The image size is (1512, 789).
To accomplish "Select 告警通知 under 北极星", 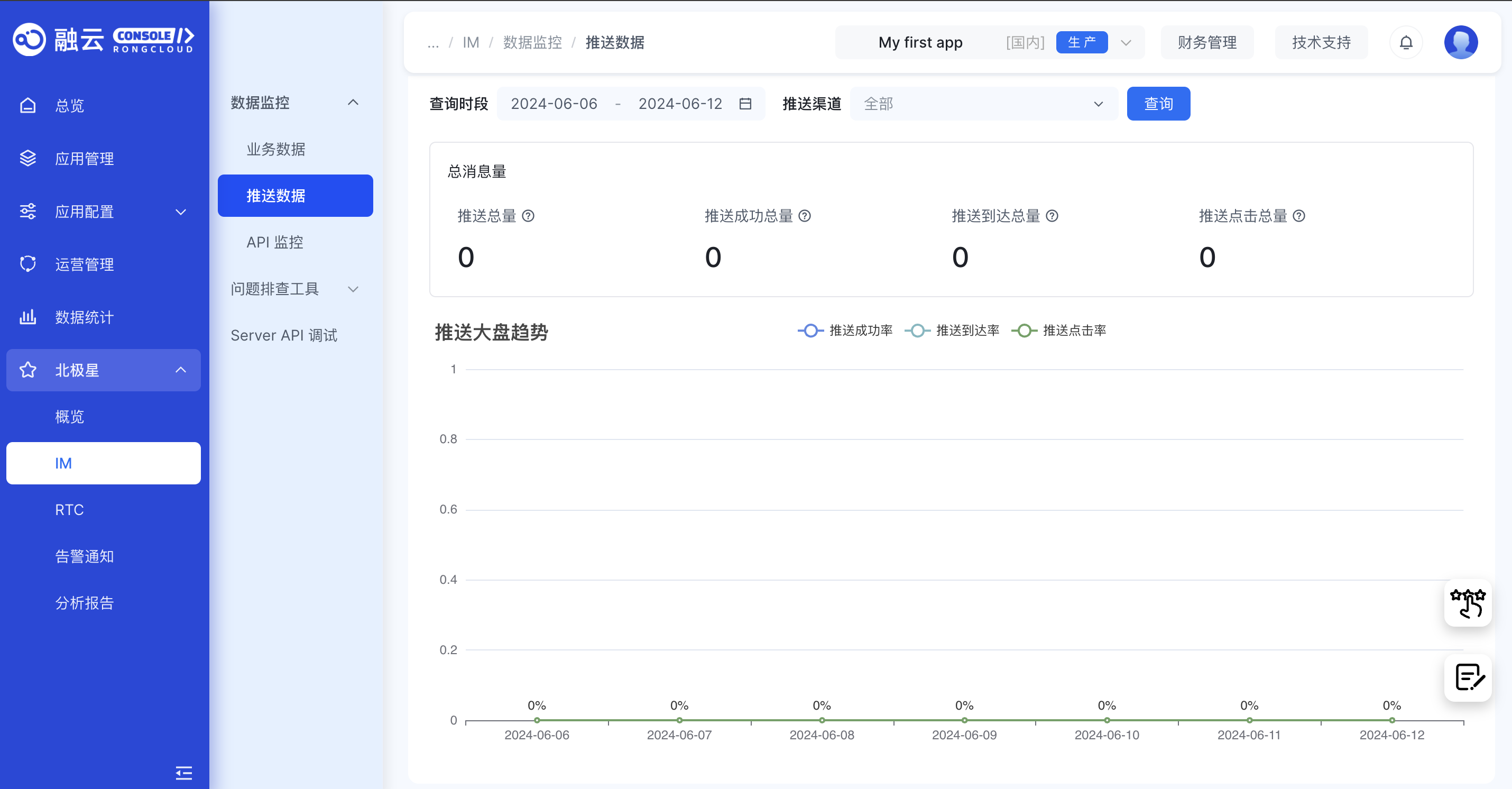I will [x=103, y=556].
